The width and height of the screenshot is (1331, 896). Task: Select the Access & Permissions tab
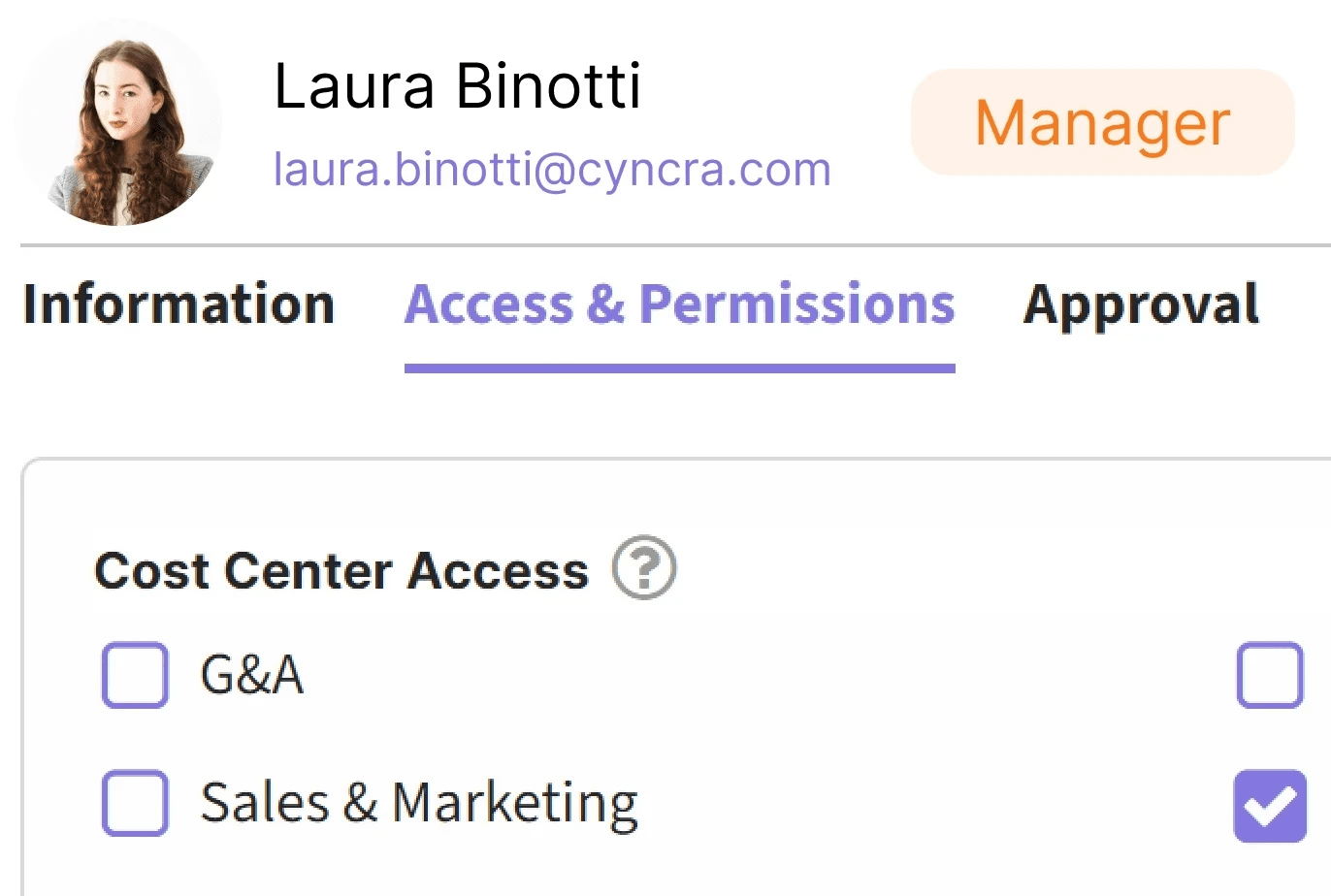coord(680,304)
